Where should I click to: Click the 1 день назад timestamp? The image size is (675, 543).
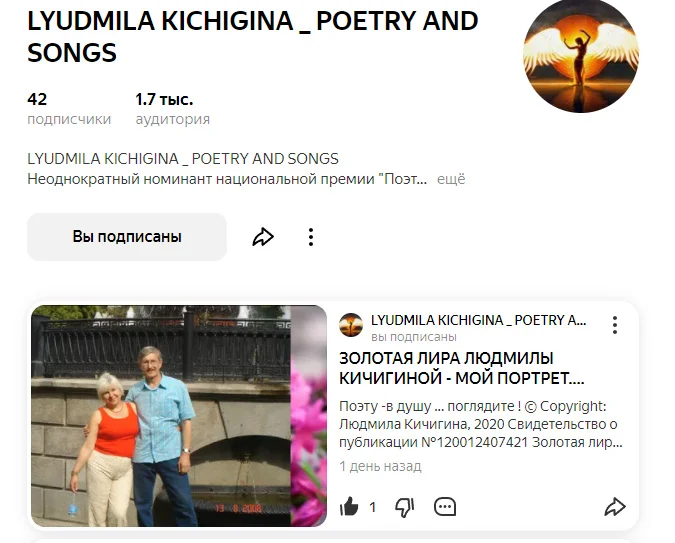(x=380, y=466)
